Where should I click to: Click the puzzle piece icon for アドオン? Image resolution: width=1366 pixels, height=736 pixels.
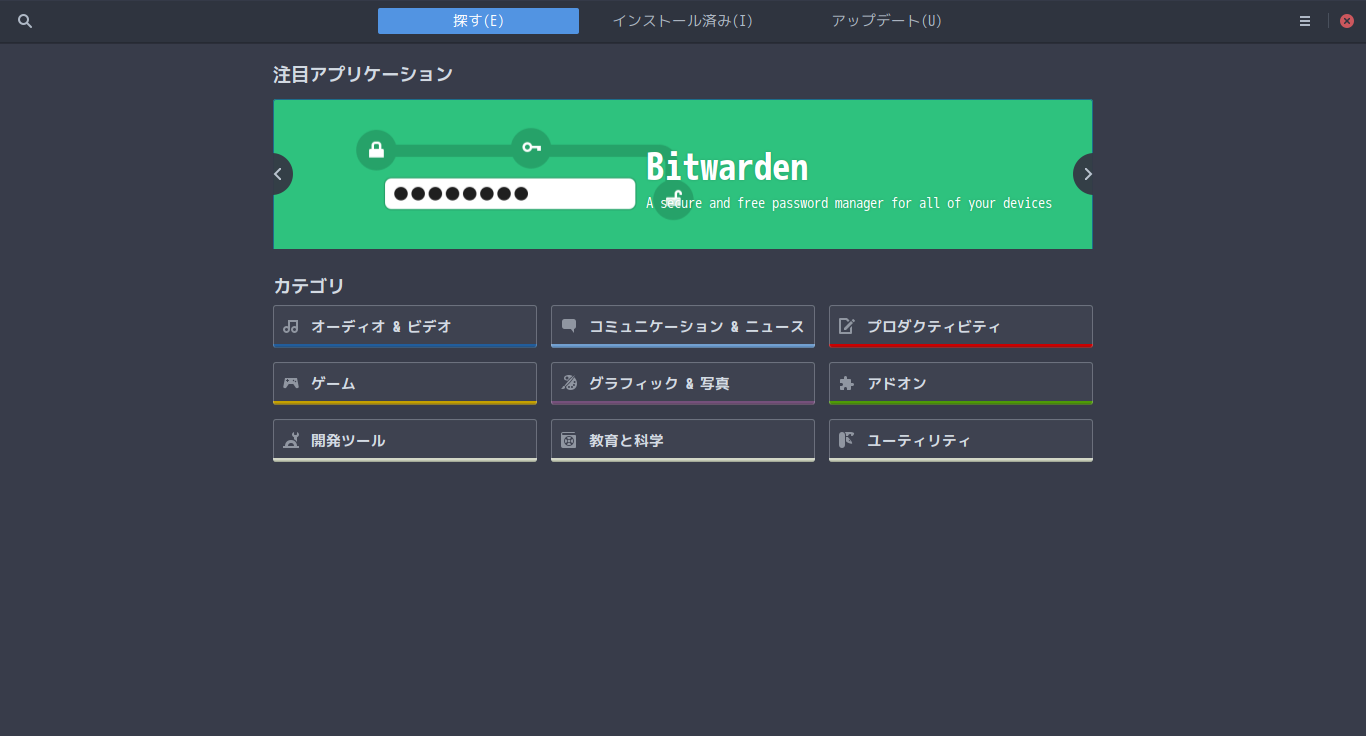(x=847, y=383)
